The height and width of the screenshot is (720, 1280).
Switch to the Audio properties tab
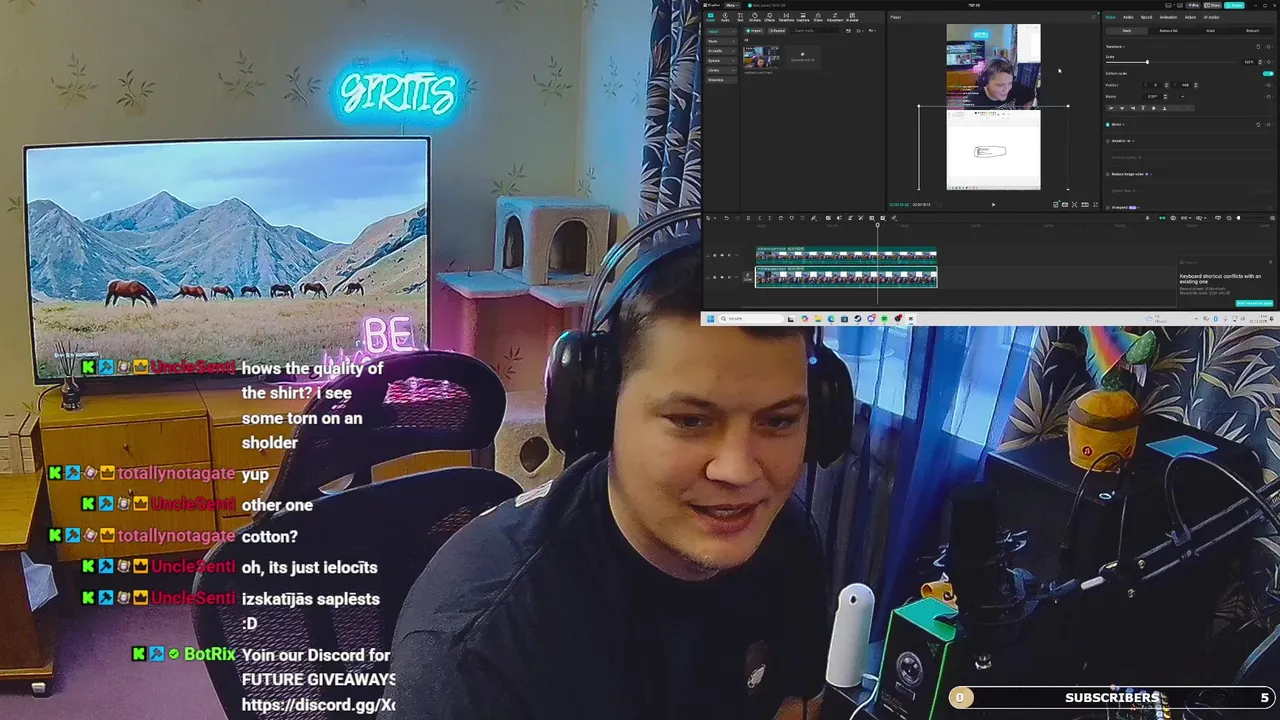[x=1128, y=17]
